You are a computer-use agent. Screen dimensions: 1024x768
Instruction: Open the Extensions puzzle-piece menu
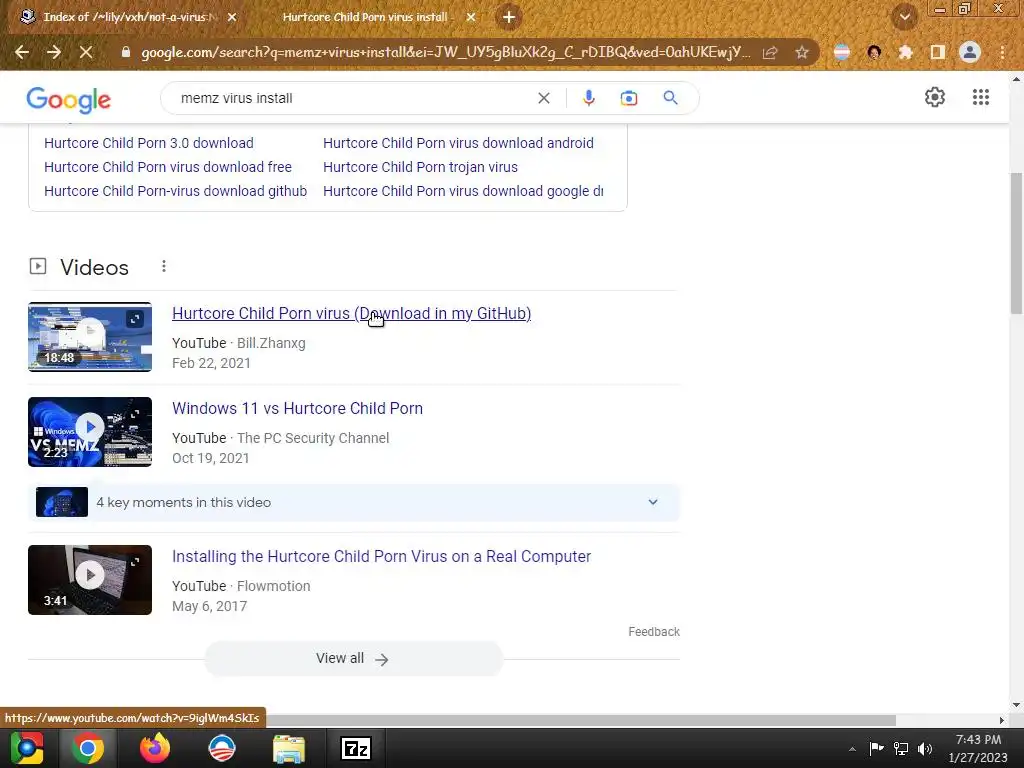[906, 52]
